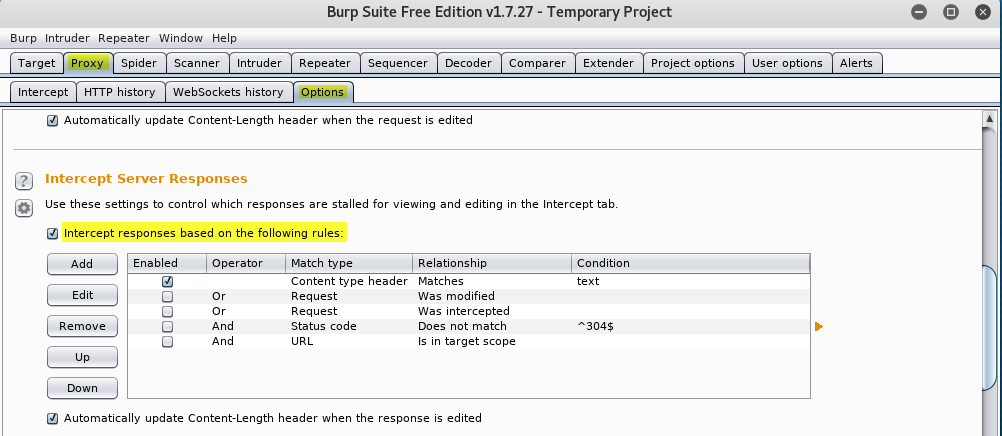Enable the 'Request Was modified' rule checkbox
The image size is (1002, 436).
click(x=167, y=297)
